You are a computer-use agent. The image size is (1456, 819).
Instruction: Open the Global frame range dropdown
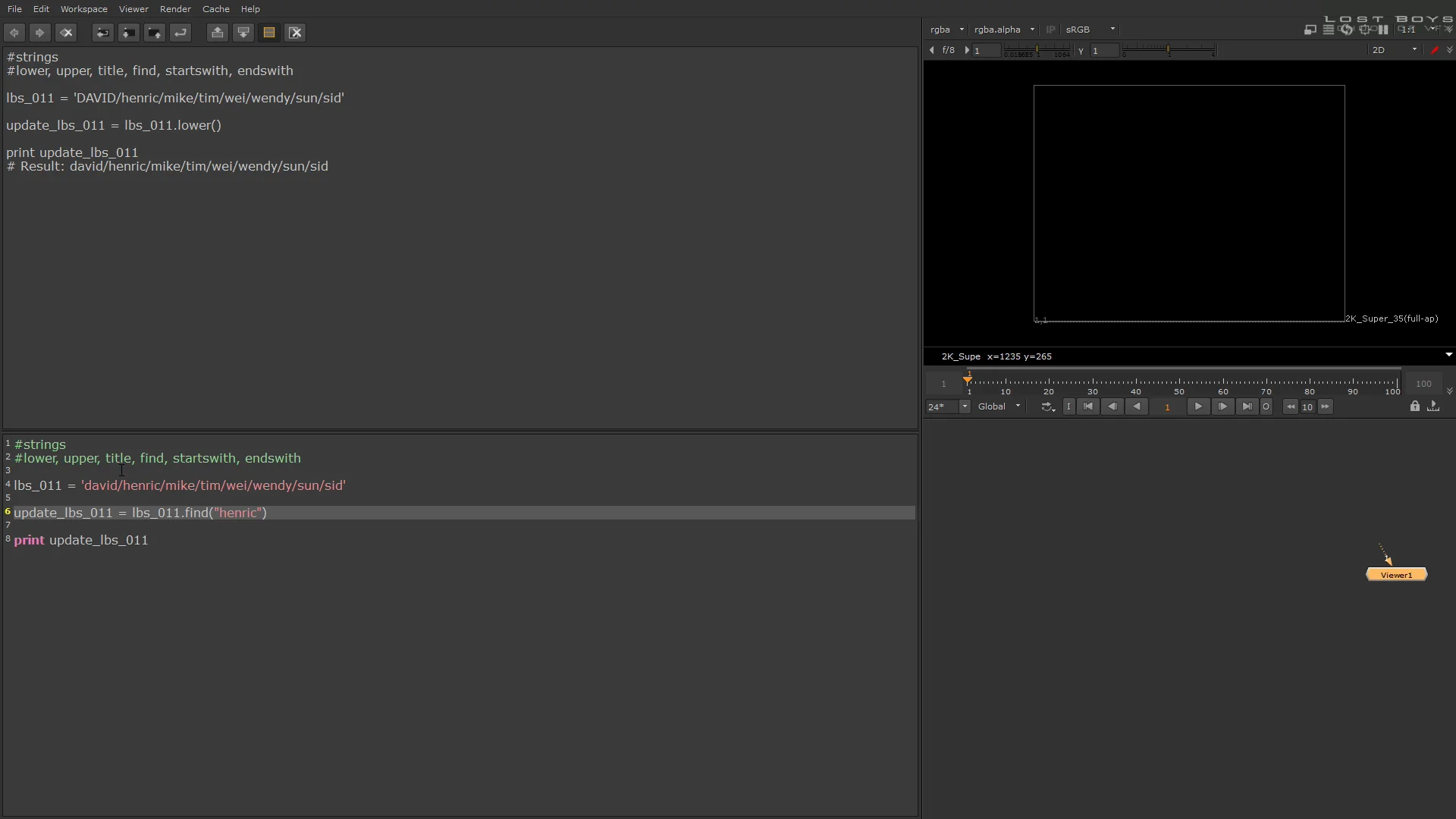pyautogui.click(x=999, y=407)
